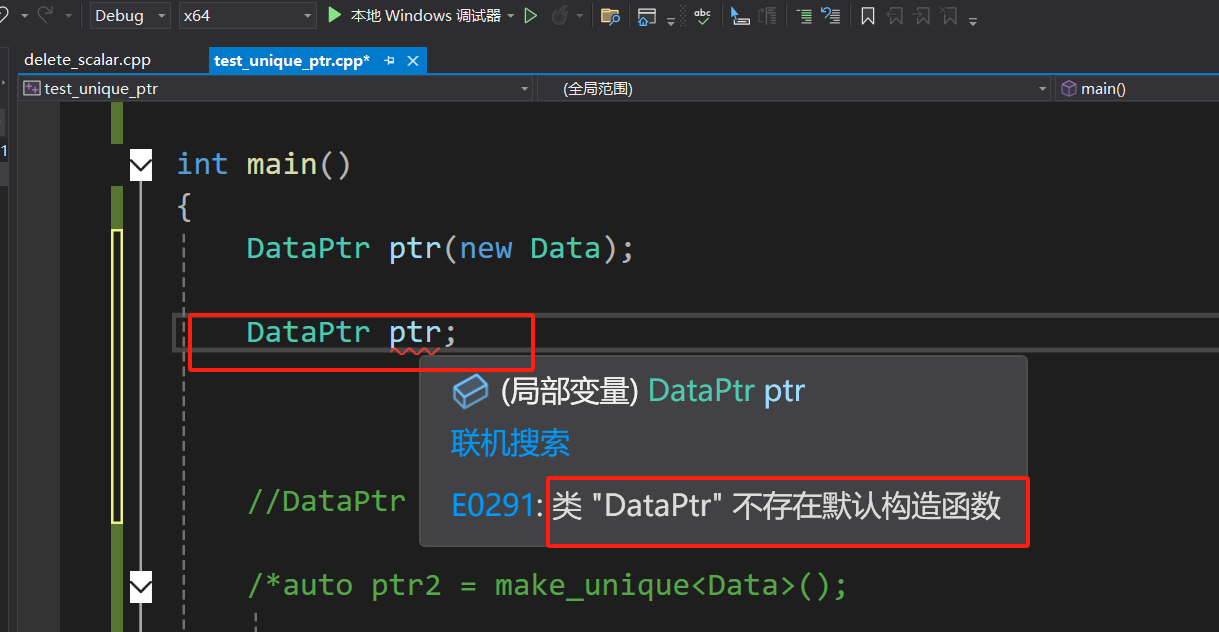Click the clear bookmarks icon

(948, 15)
